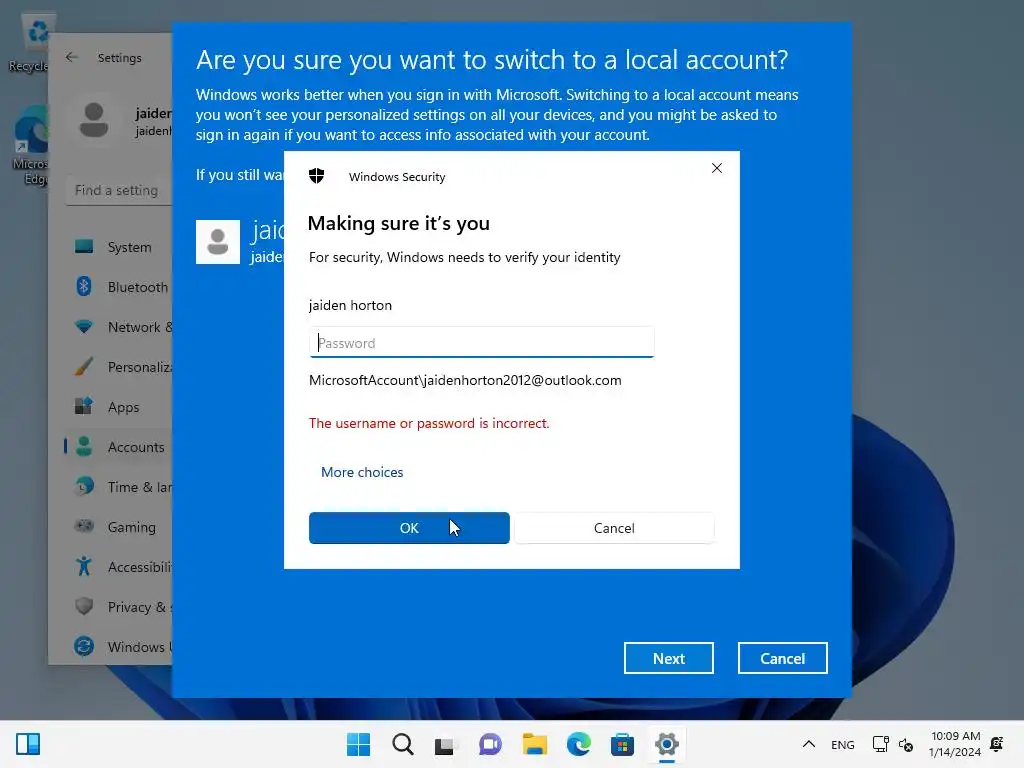Open the More choices link
Image resolution: width=1024 pixels, height=768 pixels.
pyautogui.click(x=362, y=472)
